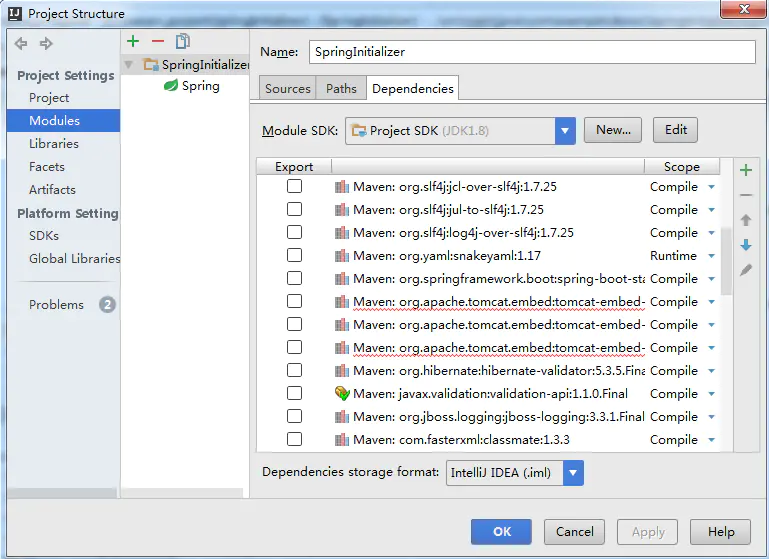Open Project under Project Settings
The height and width of the screenshot is (559, 769).
[49, 98]
